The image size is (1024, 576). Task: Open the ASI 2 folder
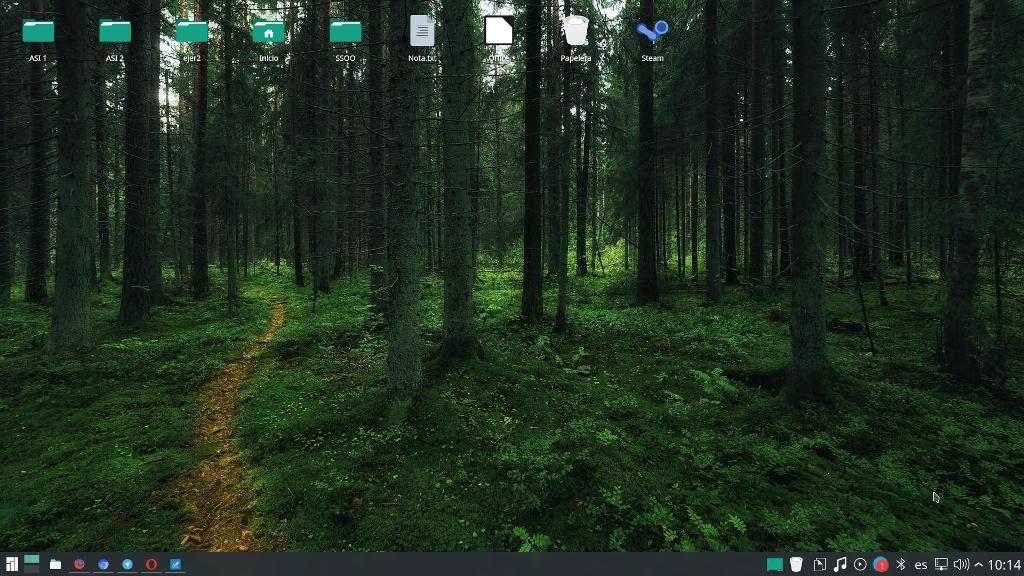coord(115,32)
